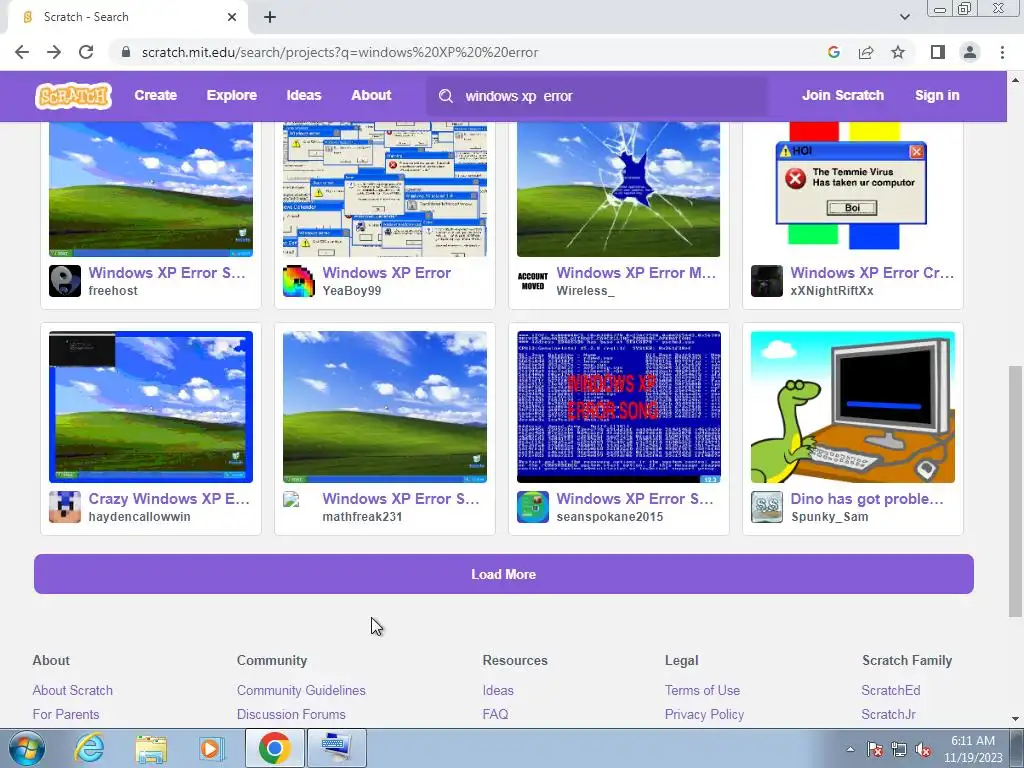The image size is (1024, 768).
Task: Click the username link xXNightRiftXx
Action: (831, 291)
